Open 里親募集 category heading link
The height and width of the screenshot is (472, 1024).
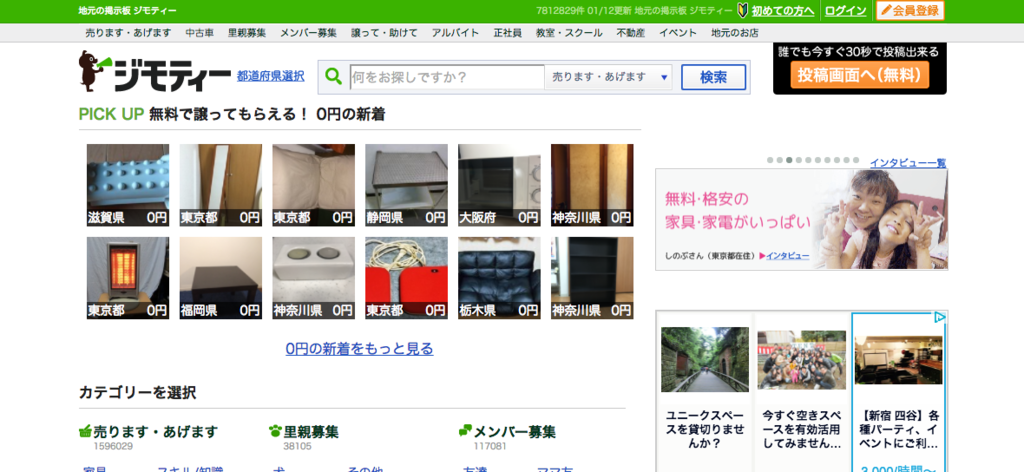pyautogui.click(x=311, y=432)
